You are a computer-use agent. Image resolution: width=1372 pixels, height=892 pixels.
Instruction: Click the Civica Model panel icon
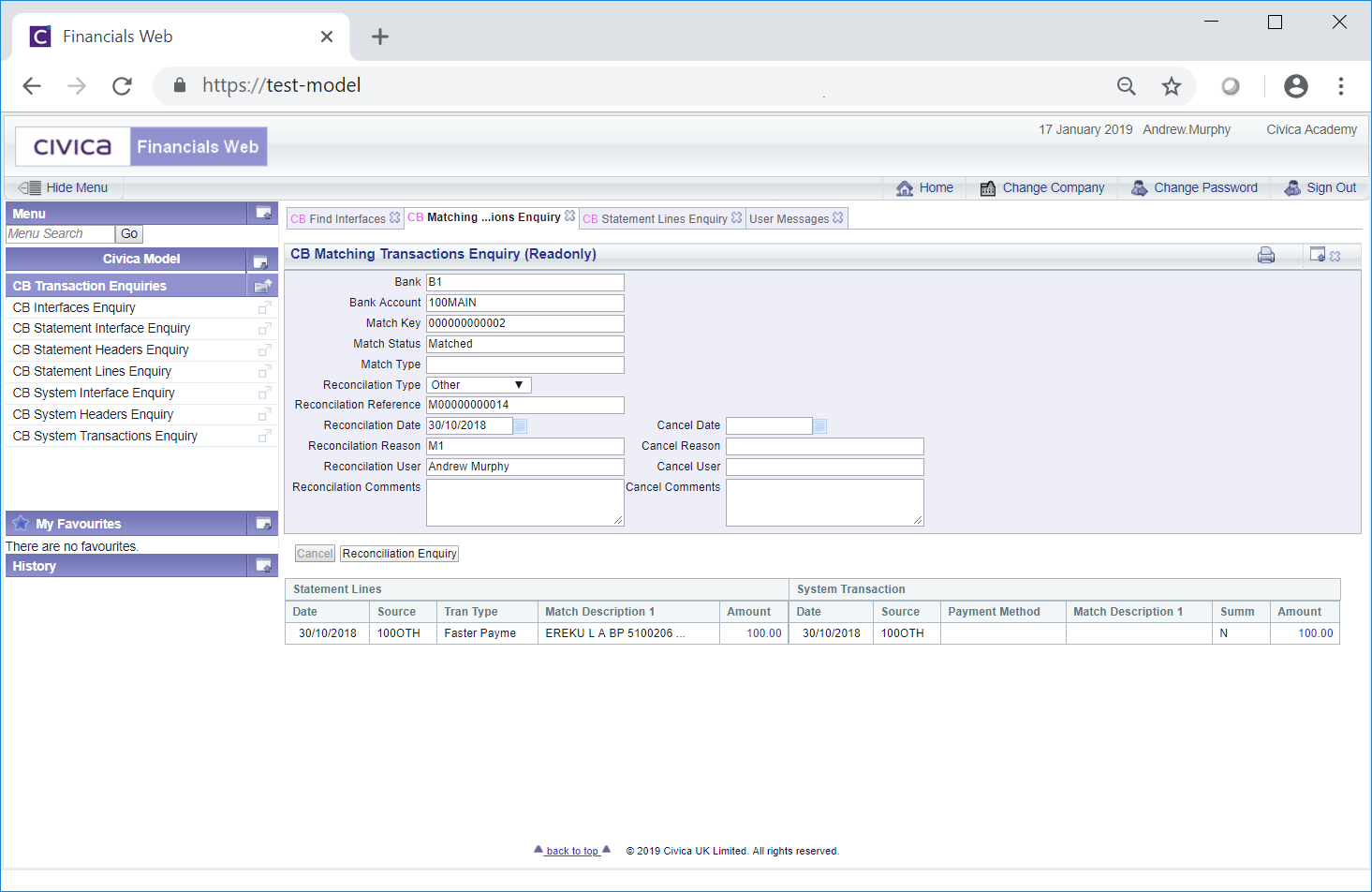coord(261,261)
